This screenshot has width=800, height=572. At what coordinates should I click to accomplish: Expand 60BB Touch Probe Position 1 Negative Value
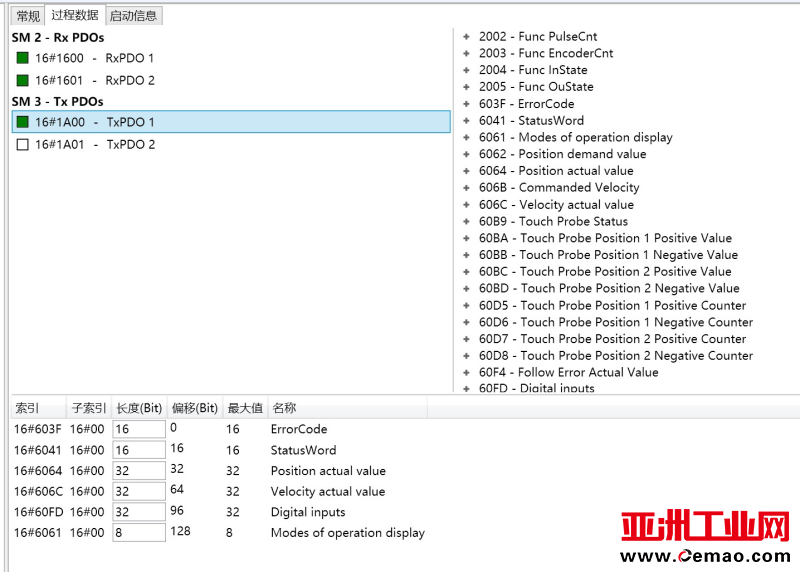(466, 255)
